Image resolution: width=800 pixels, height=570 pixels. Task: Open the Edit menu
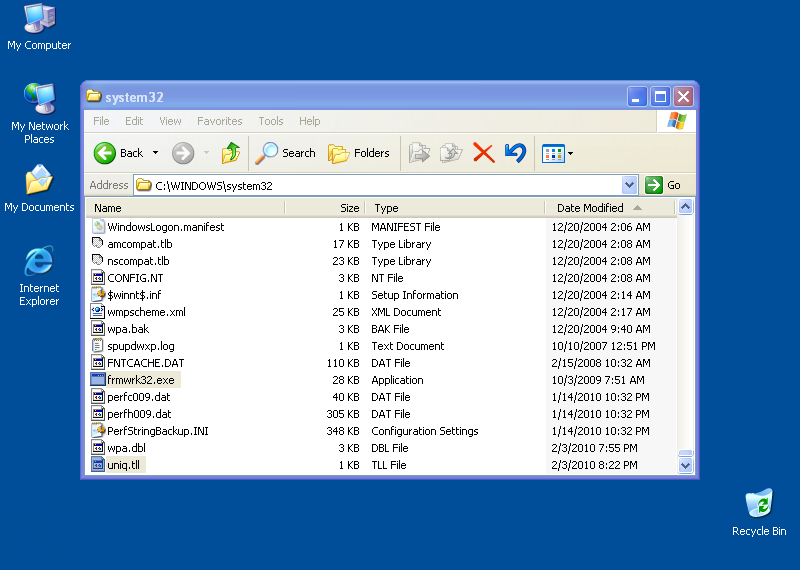click(x=134, y=121)
